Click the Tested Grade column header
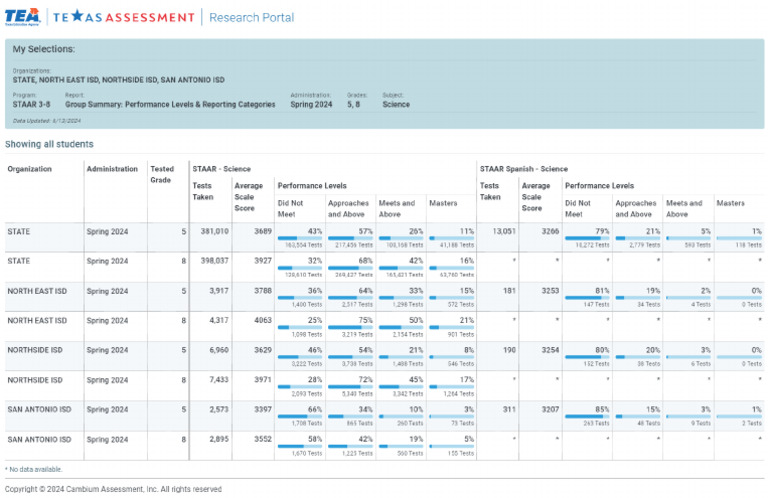This screenshot has height=498, width=768. click(x=161, y=174)
